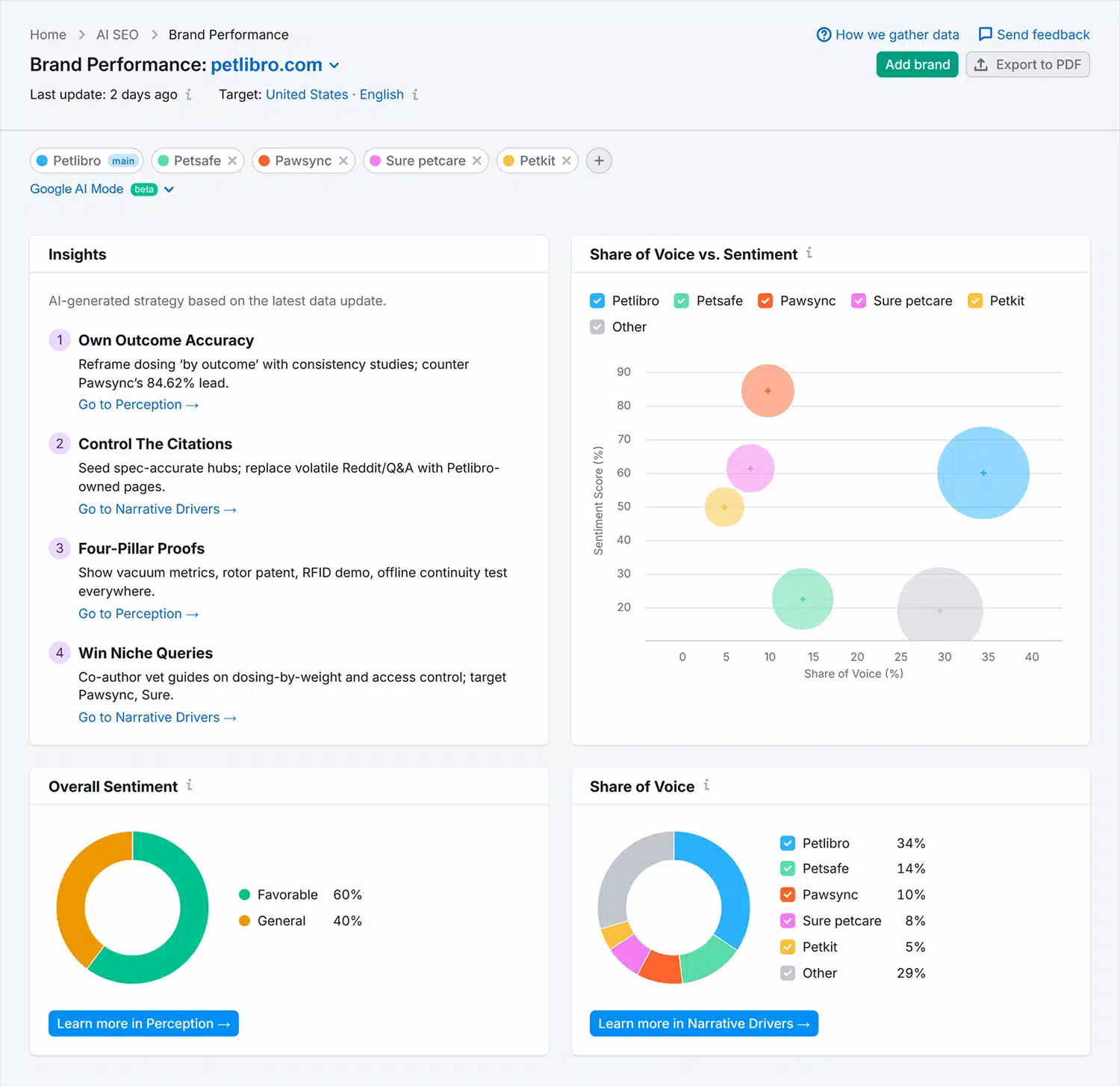Remove the Sure petcare brand chip
This screenshot has width=1120, height=1086.
click(x=476, y=161)
